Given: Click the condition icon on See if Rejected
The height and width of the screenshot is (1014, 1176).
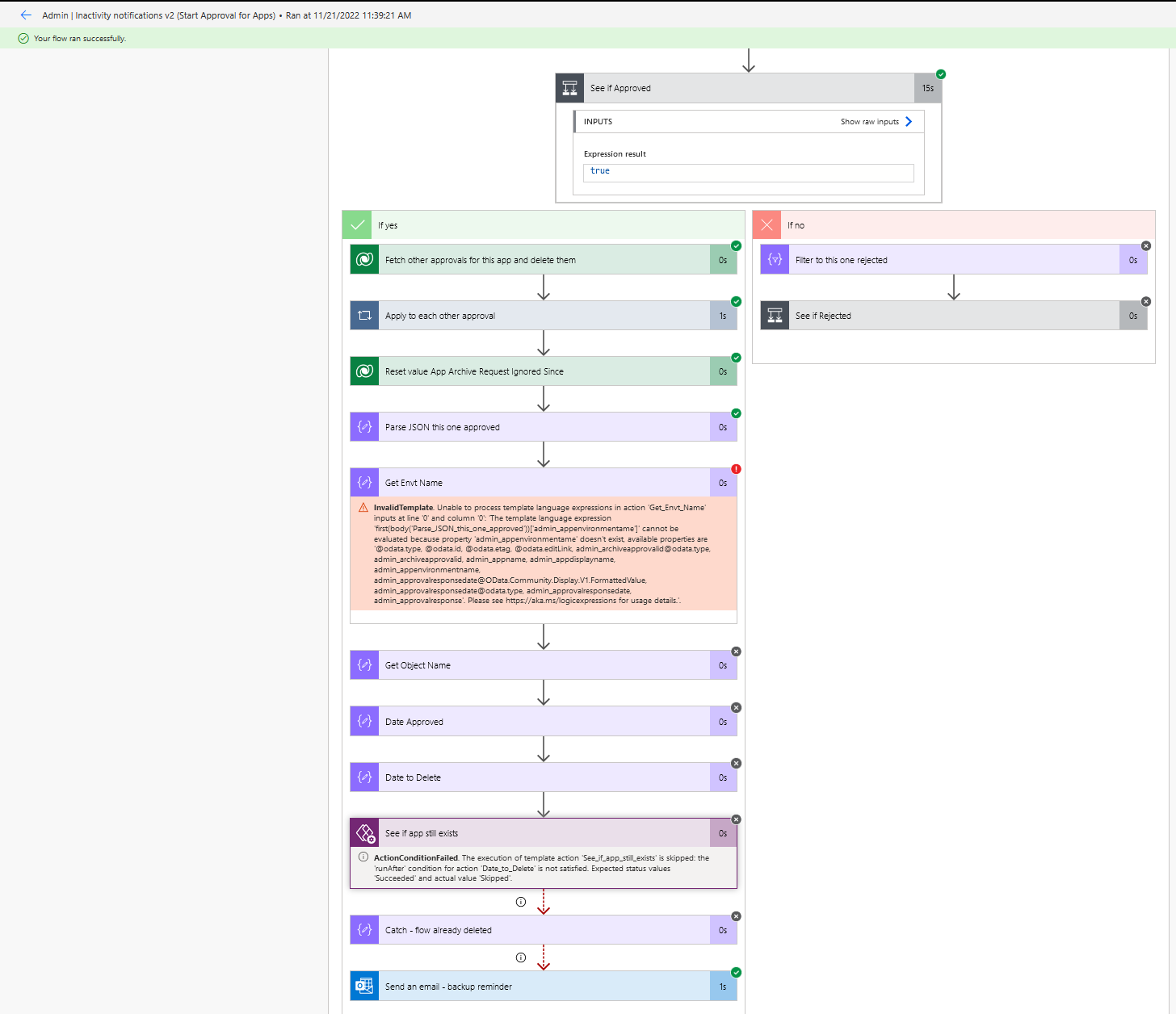Looking at the screenshot, I should click(774, 315).
